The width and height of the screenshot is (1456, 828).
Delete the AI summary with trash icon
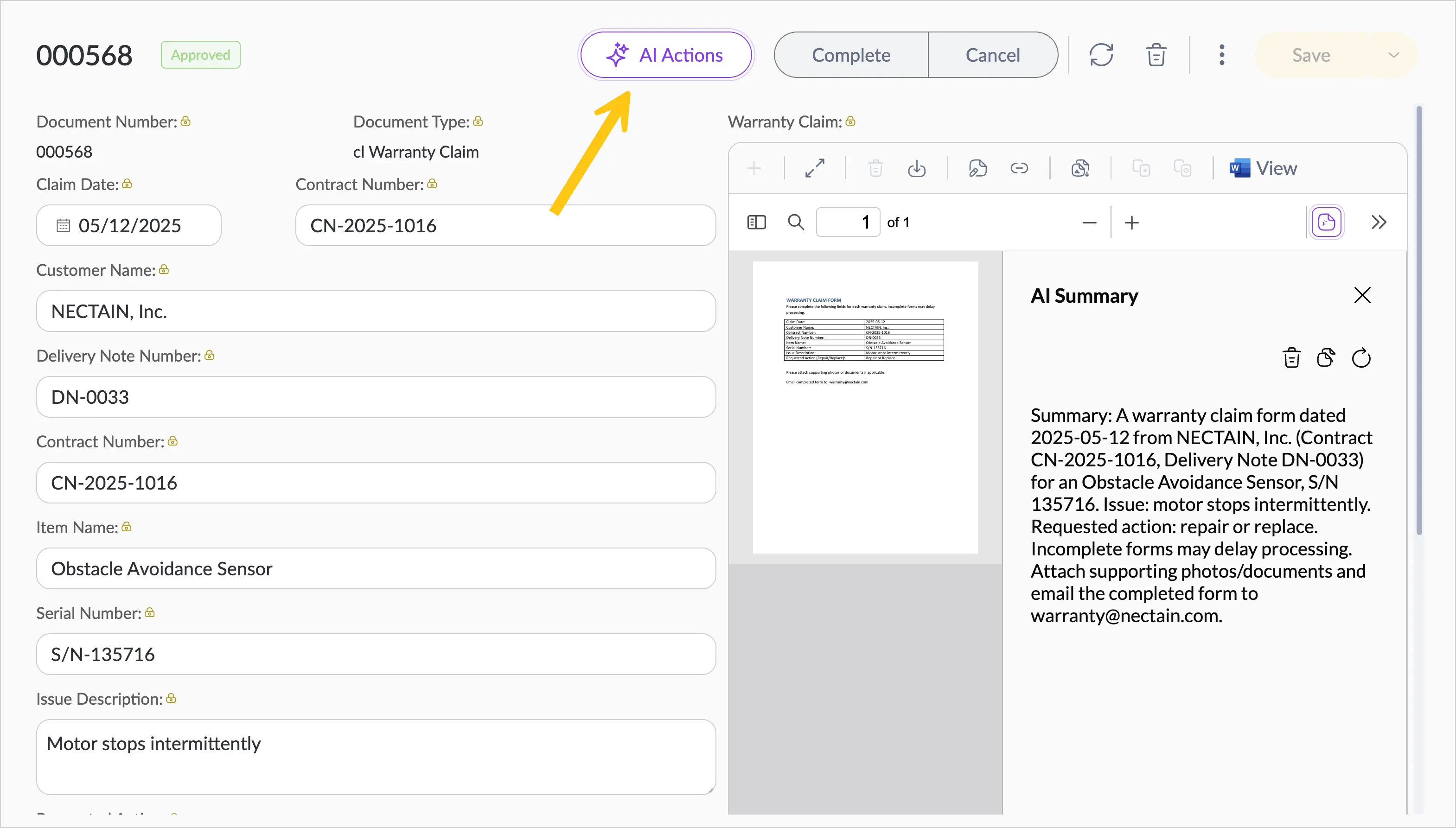pos(1292,358)
